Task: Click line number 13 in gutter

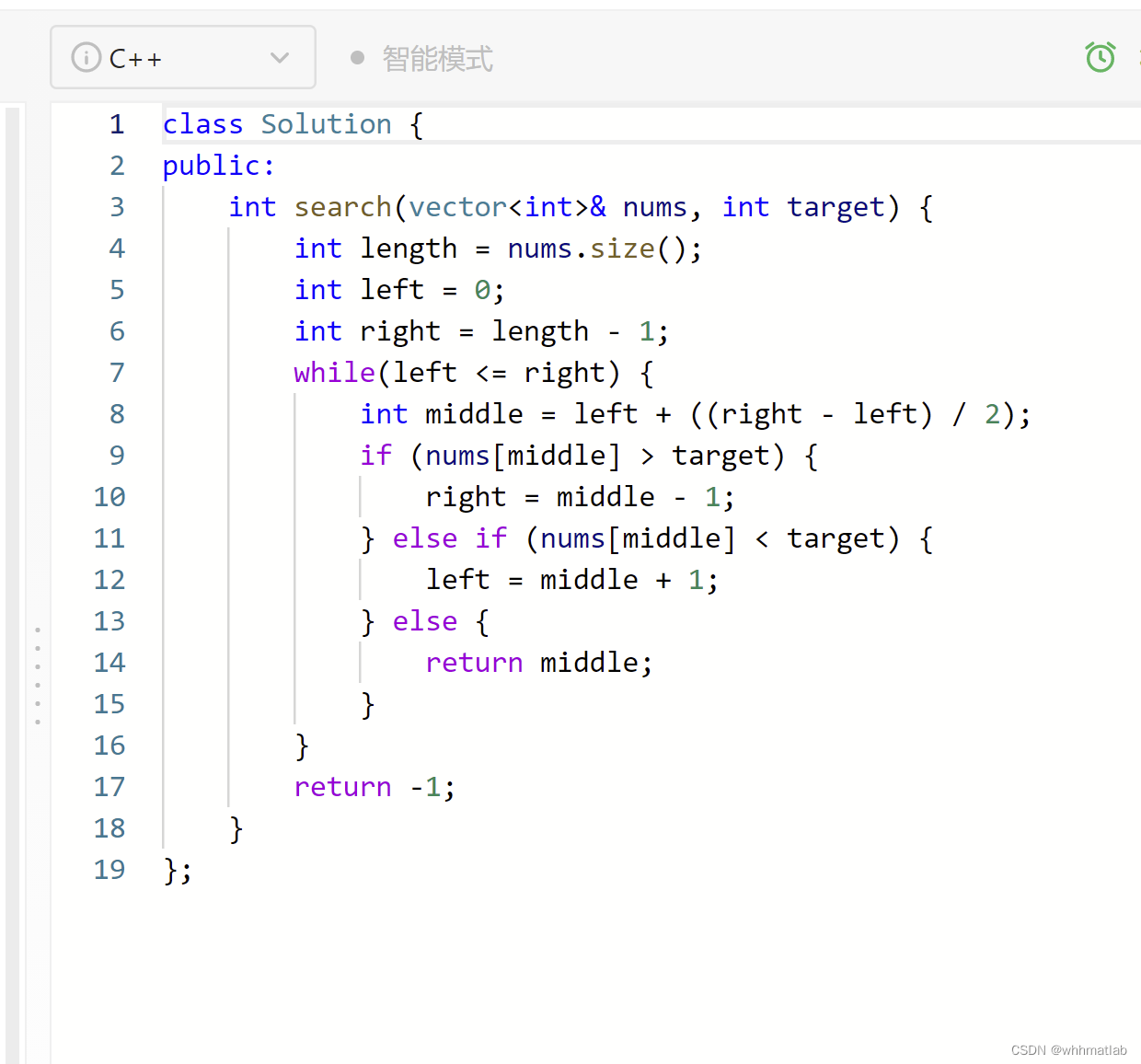Action: tap(109, 621)
